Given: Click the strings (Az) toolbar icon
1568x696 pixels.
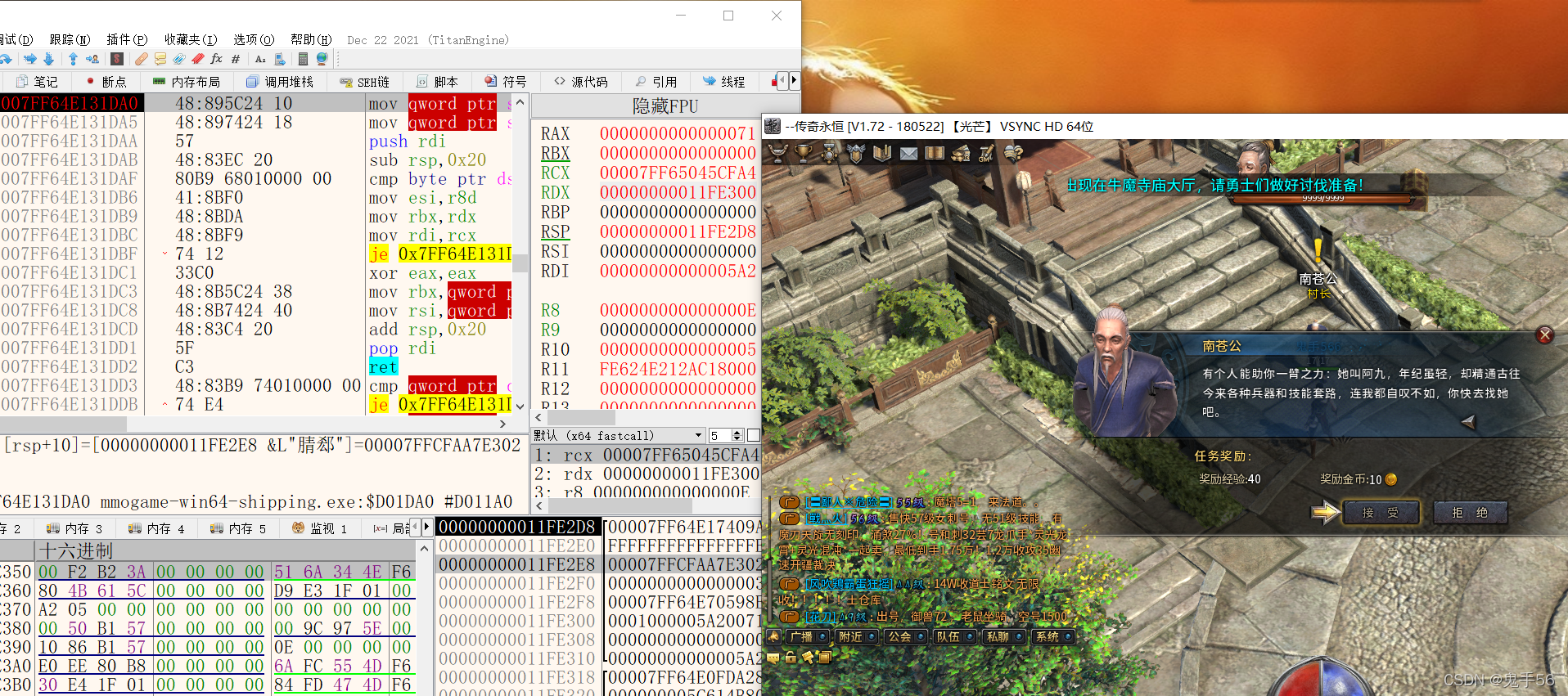Looking at the screenshot, I should coord(260,59).
